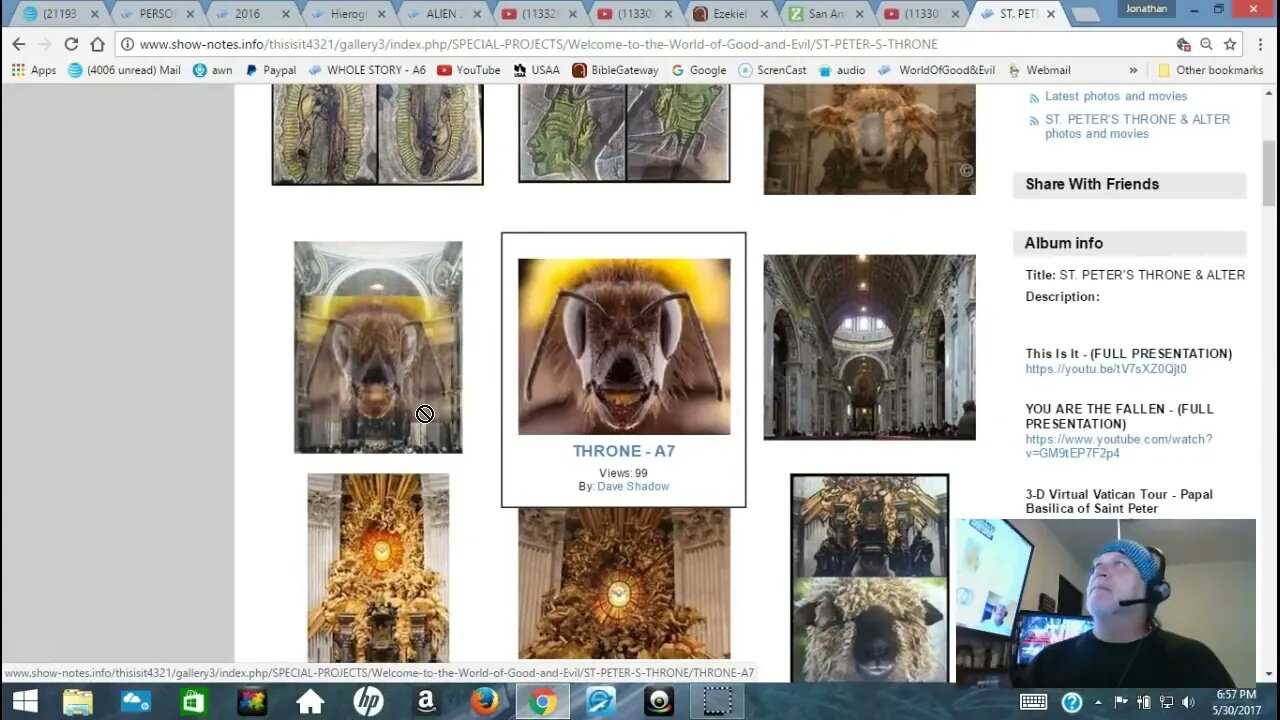
Task: Open the Latest photos and movies feed
Action: pos(1116,96)
